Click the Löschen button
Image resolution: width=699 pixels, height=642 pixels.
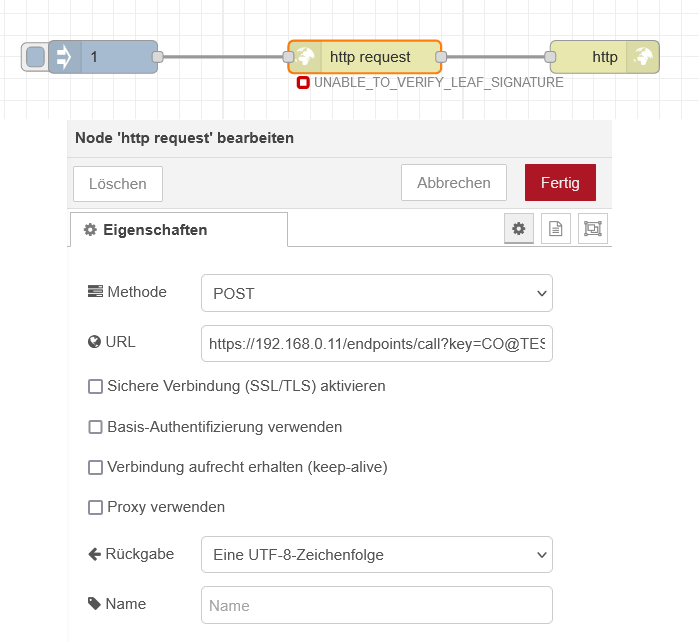click(118, 184)
